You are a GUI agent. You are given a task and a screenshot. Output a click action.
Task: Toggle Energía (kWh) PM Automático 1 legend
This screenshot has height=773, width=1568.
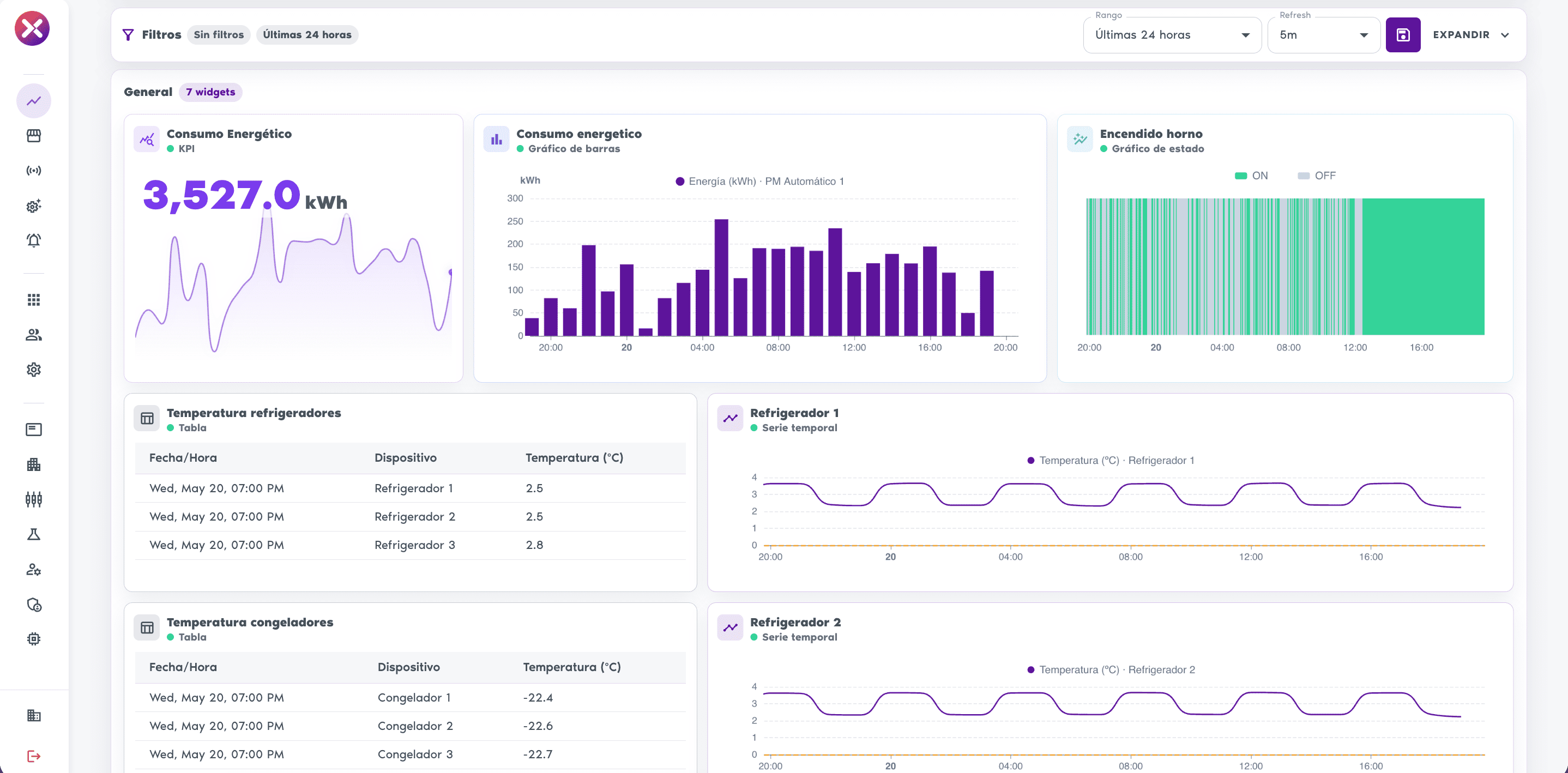(759, 182)
